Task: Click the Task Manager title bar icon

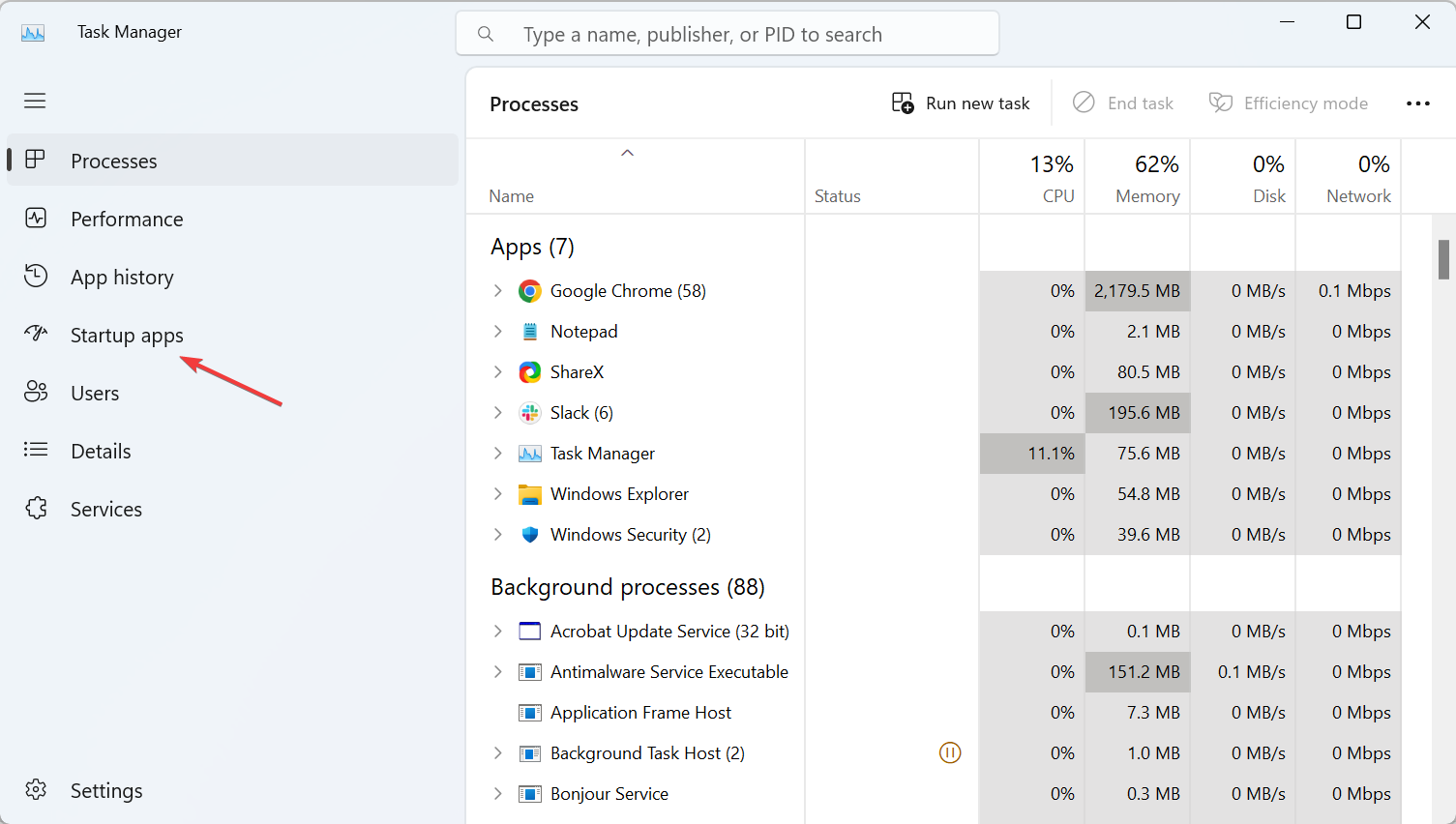Action: coord(33,32)
